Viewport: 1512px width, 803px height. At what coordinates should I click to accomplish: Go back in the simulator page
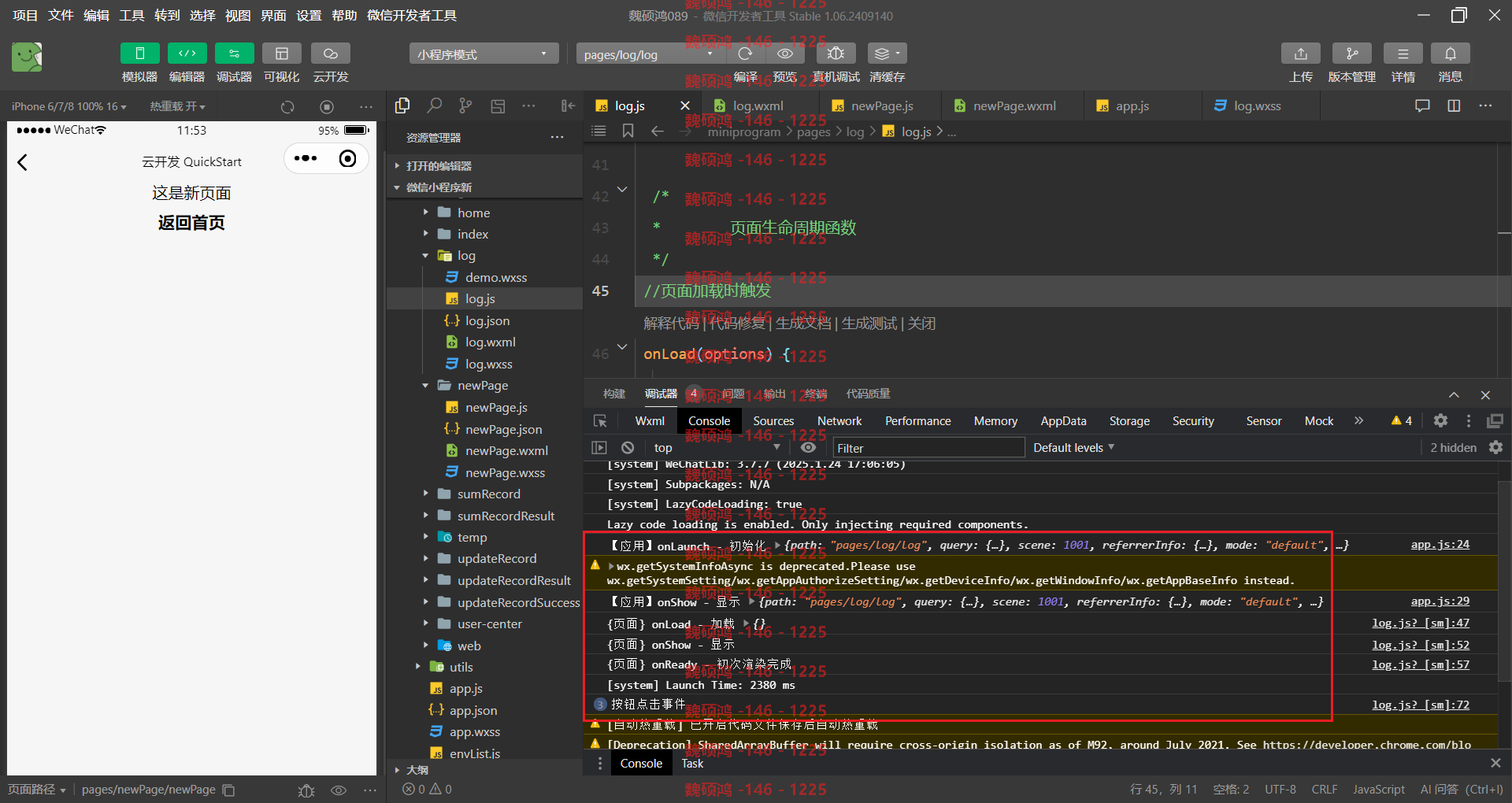point(23,162)
